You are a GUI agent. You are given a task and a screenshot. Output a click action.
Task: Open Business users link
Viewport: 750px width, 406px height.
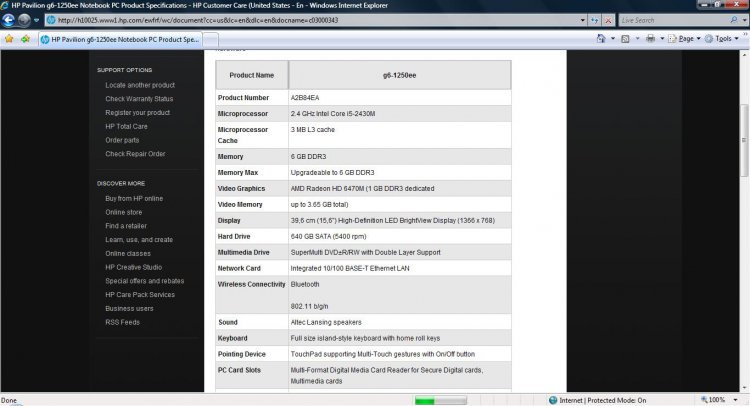pyautogui.click(x=129, y=308)
